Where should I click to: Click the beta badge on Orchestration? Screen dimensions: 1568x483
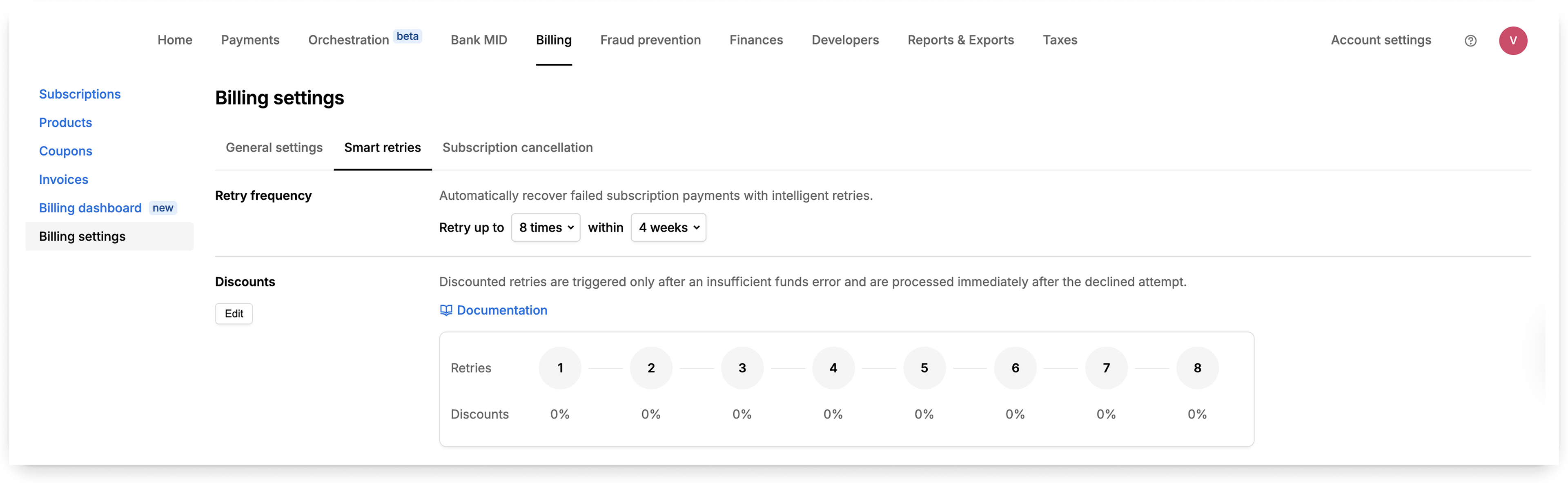pyautogui.click(x=407, y=36)
